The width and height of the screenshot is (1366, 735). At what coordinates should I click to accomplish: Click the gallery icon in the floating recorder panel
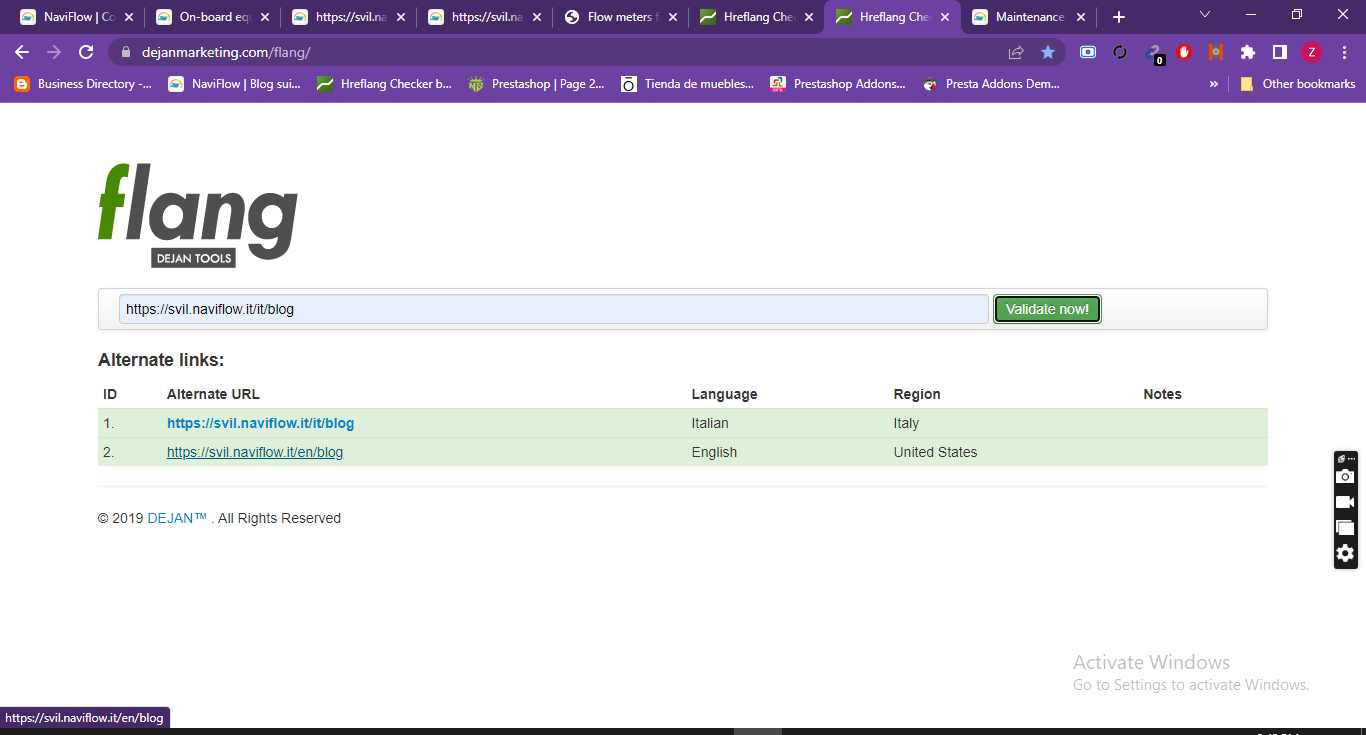point(1345,527)
